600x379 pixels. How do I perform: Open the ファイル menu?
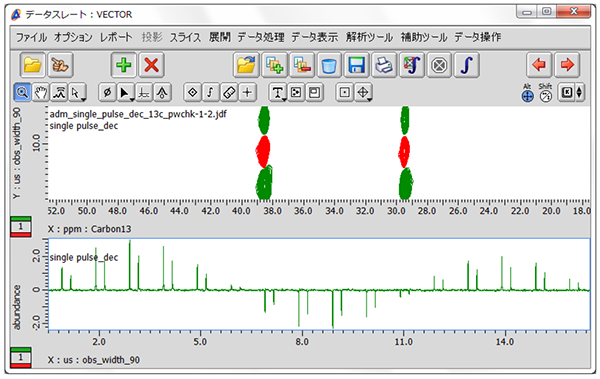(31, 37)
